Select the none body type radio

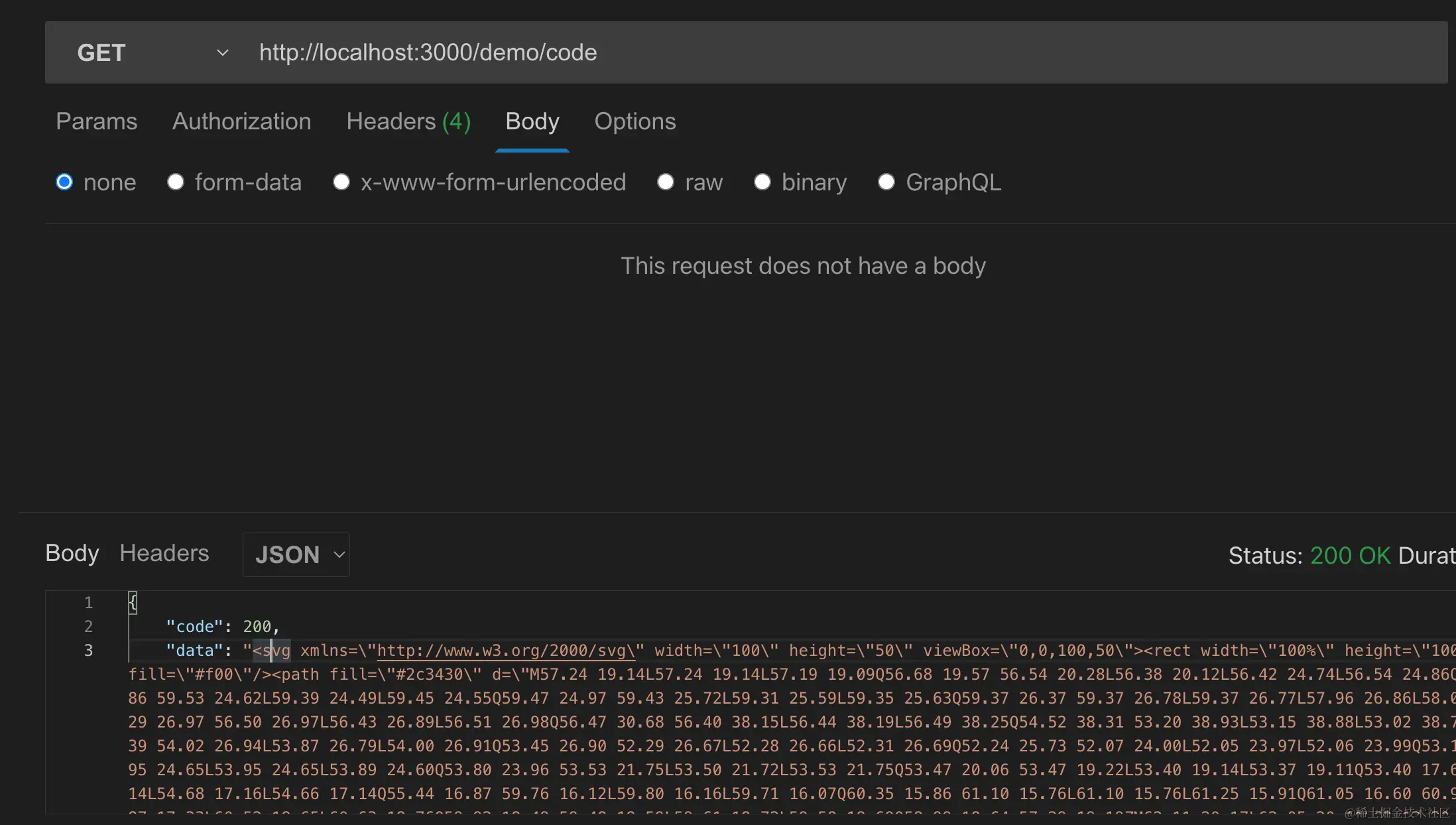[x=64, y=182]
